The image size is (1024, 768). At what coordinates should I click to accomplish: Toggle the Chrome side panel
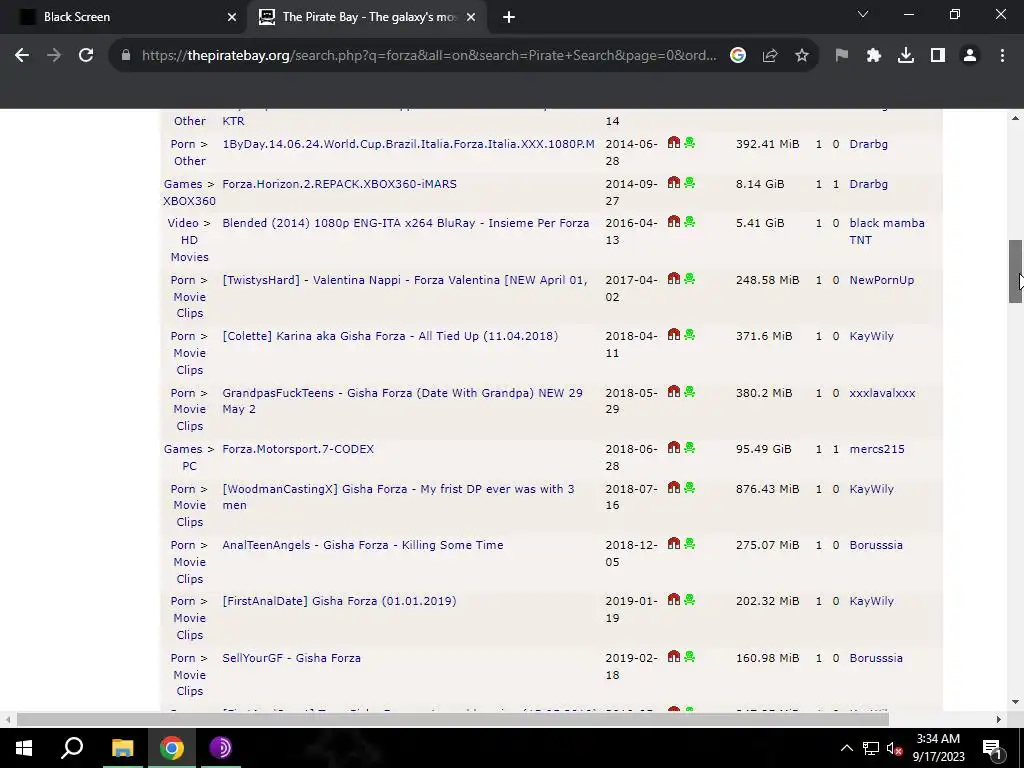point(938,56)
